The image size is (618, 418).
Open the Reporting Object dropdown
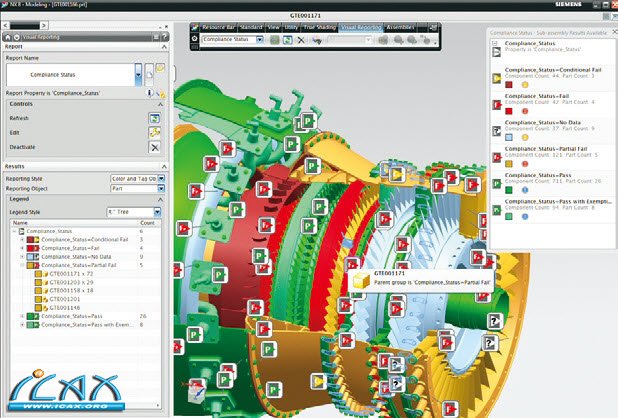point(161,189)
